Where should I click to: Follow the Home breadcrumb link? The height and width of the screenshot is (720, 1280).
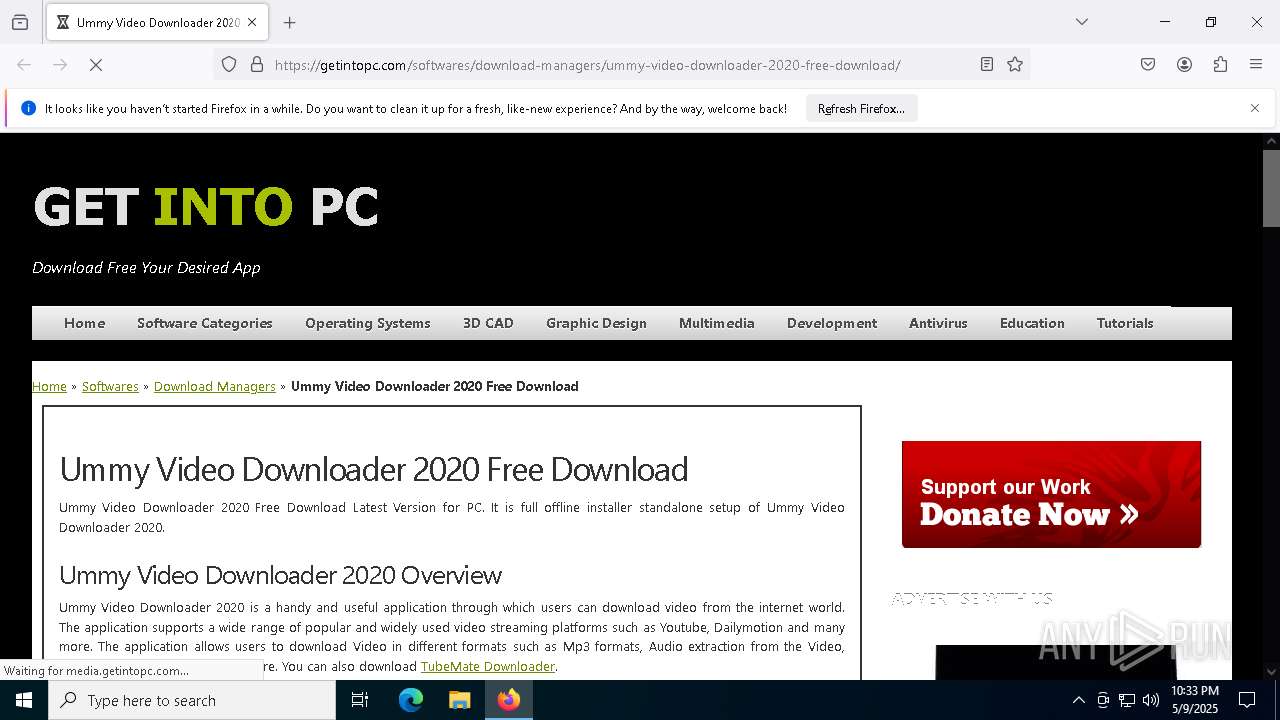pyautogui.click(x=49, y=386)
